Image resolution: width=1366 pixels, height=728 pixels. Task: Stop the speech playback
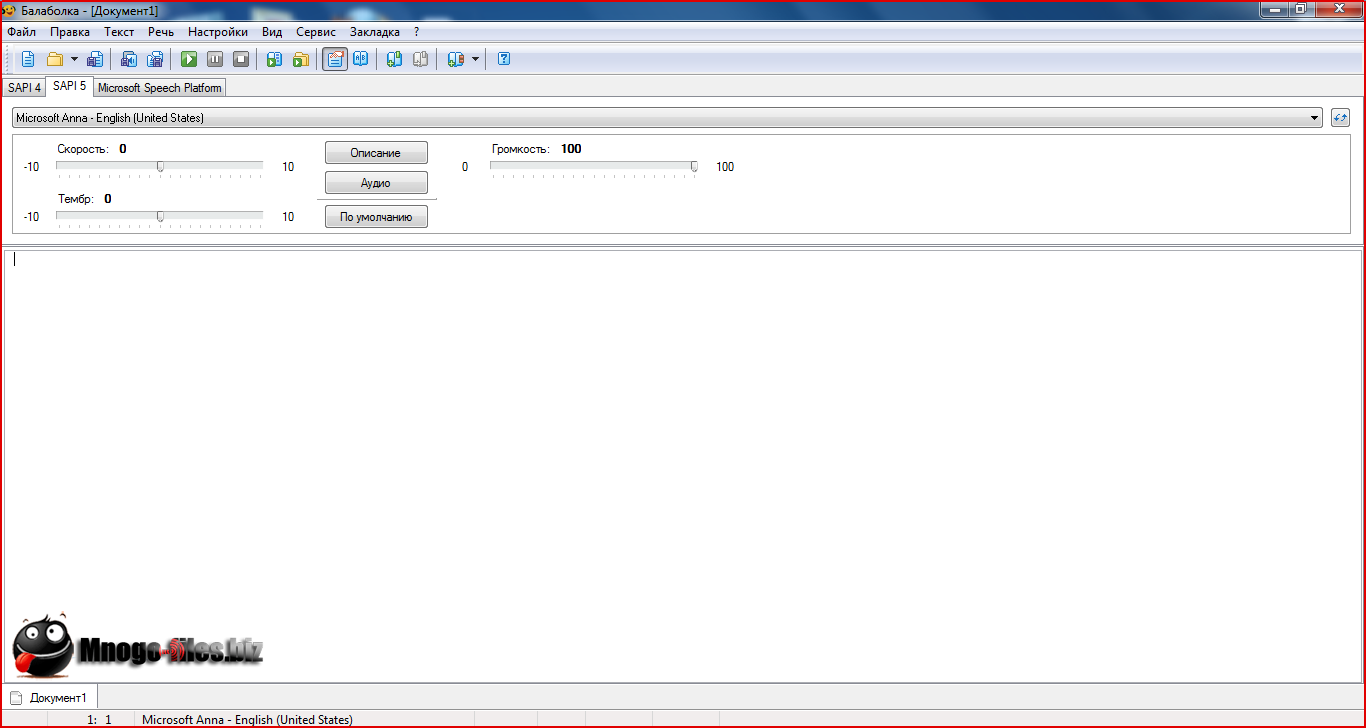(x=241, y=59)
